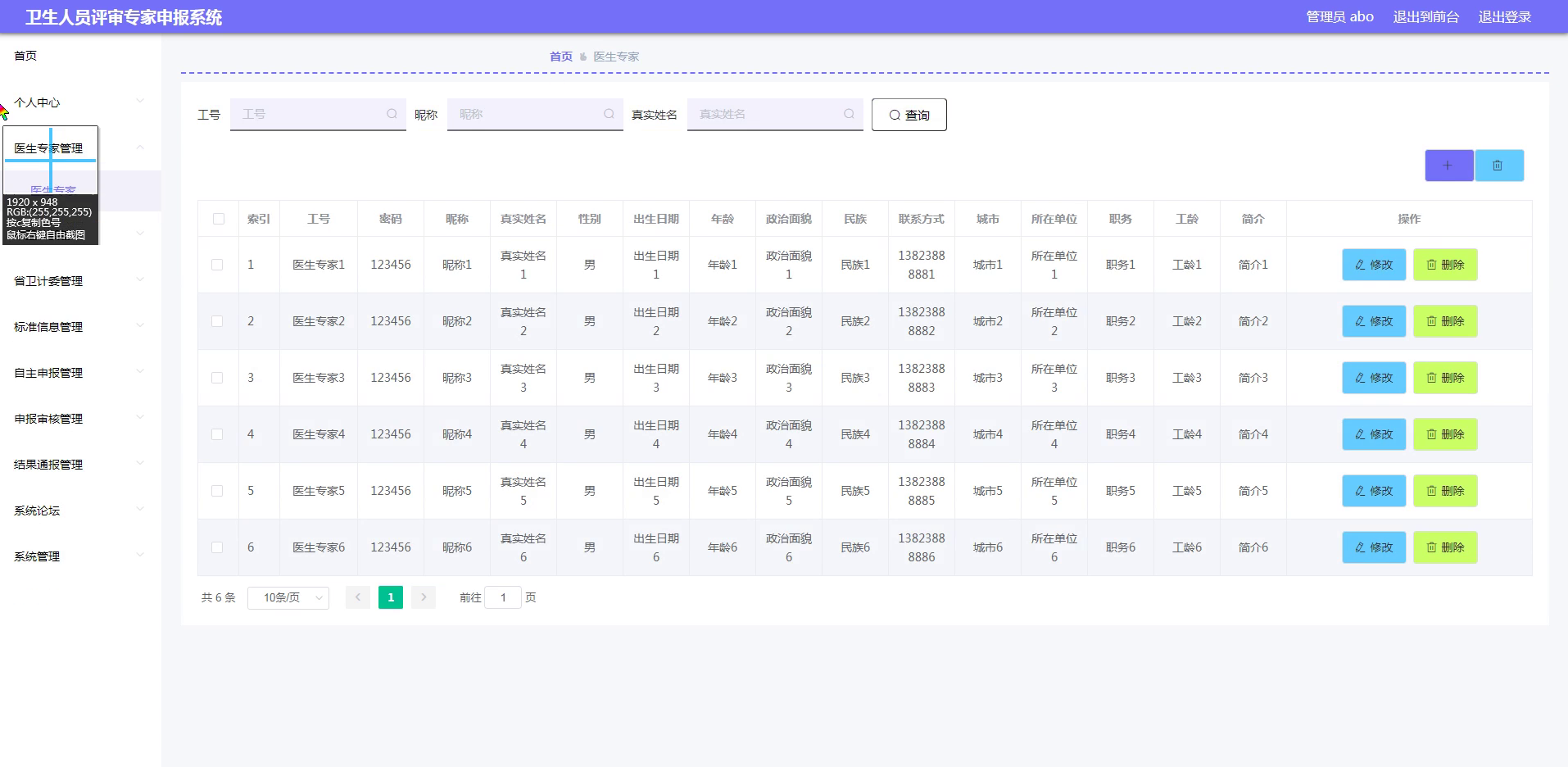Remove the 医生专家6 entry
This screenshot has width=1568, height=767.
(1445, 547)
